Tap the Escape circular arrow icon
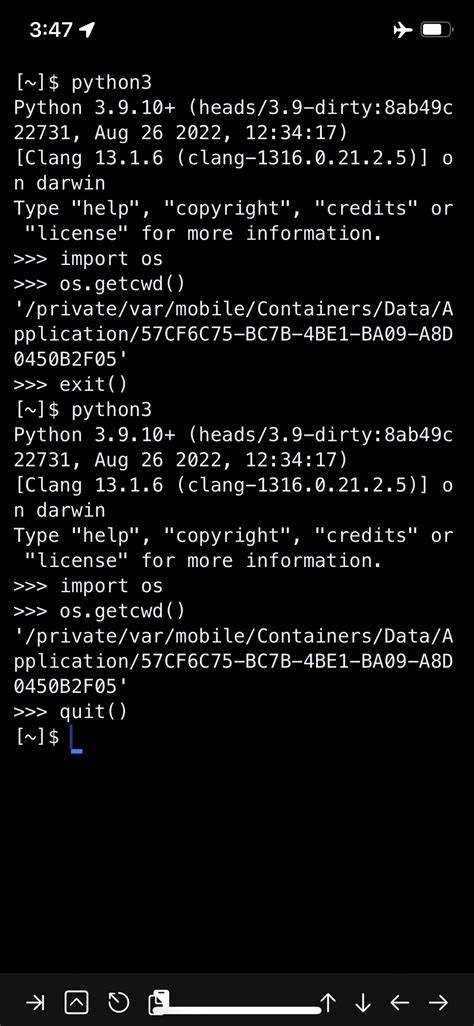 [x=118, y=1002]
